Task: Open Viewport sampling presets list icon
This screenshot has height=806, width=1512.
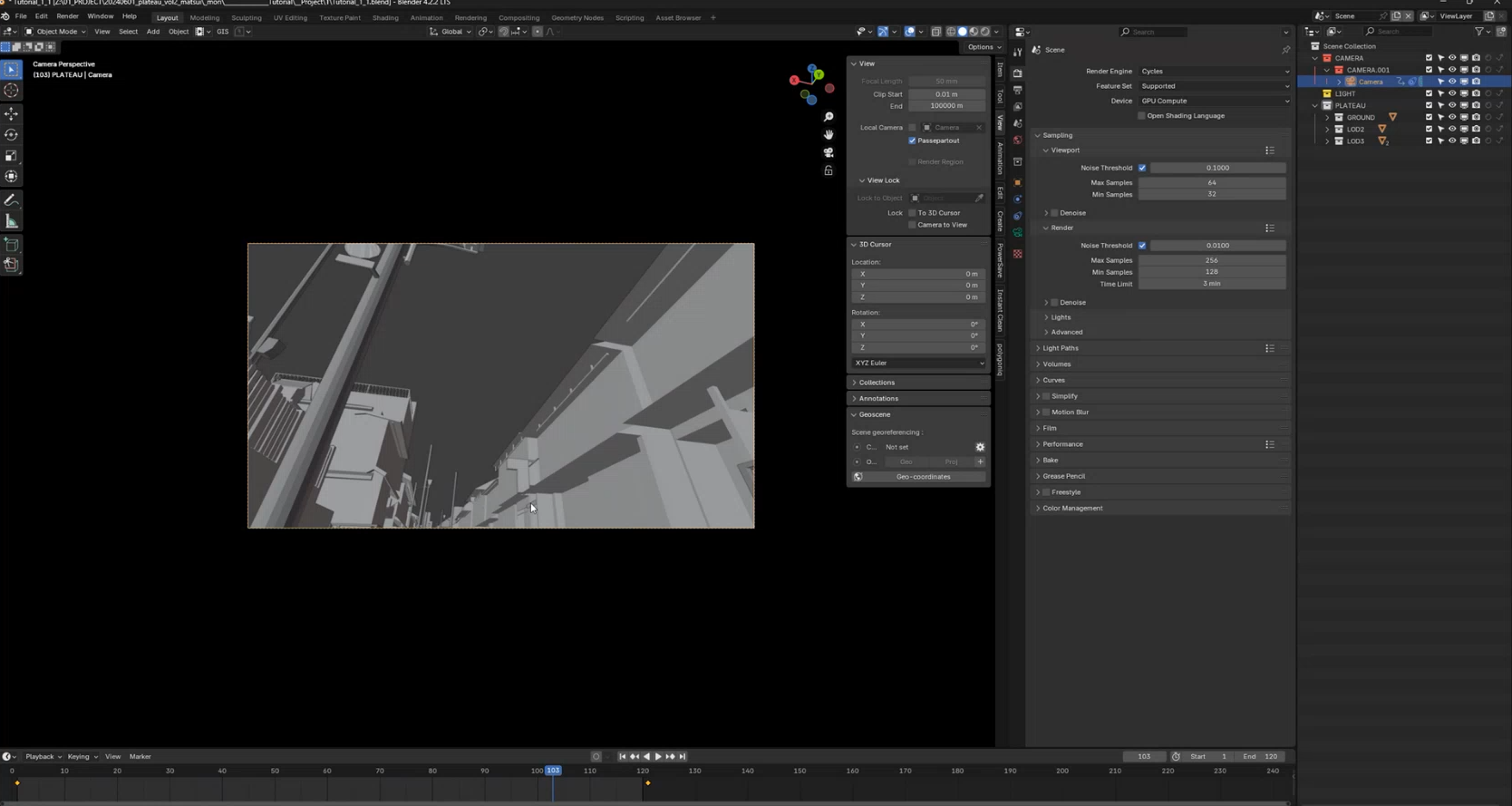Action: (1270, 151)
